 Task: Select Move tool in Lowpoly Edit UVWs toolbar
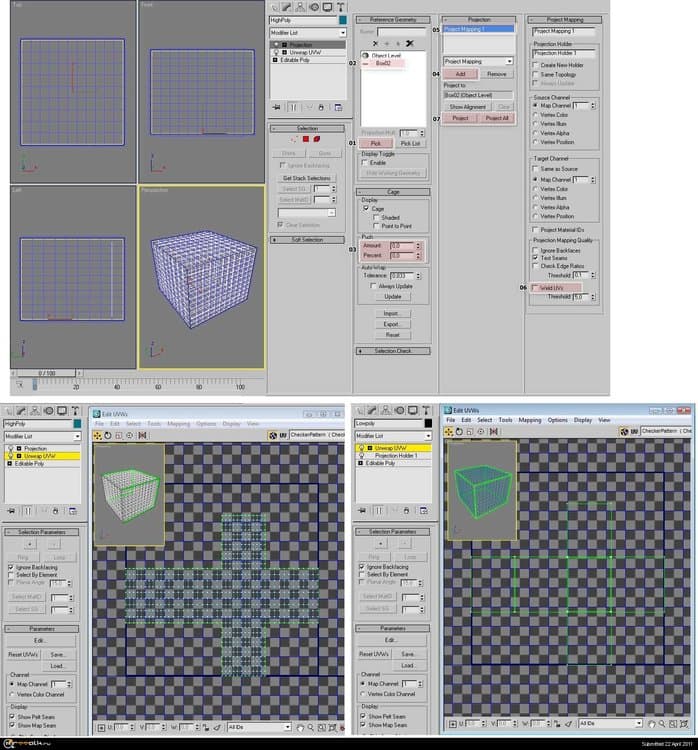(x=448, y=431)
